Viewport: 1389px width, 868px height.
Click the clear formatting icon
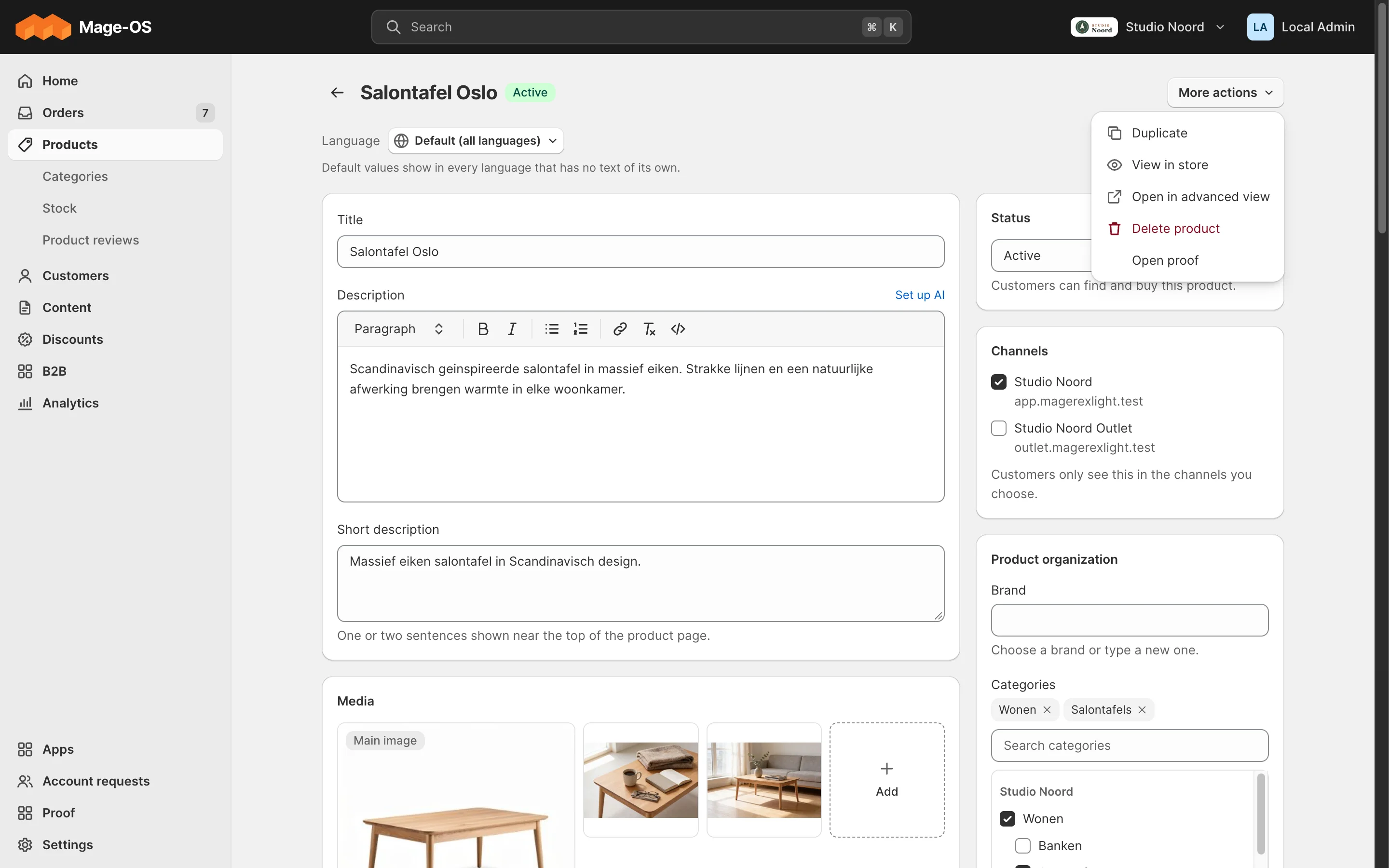pos(649,329)
